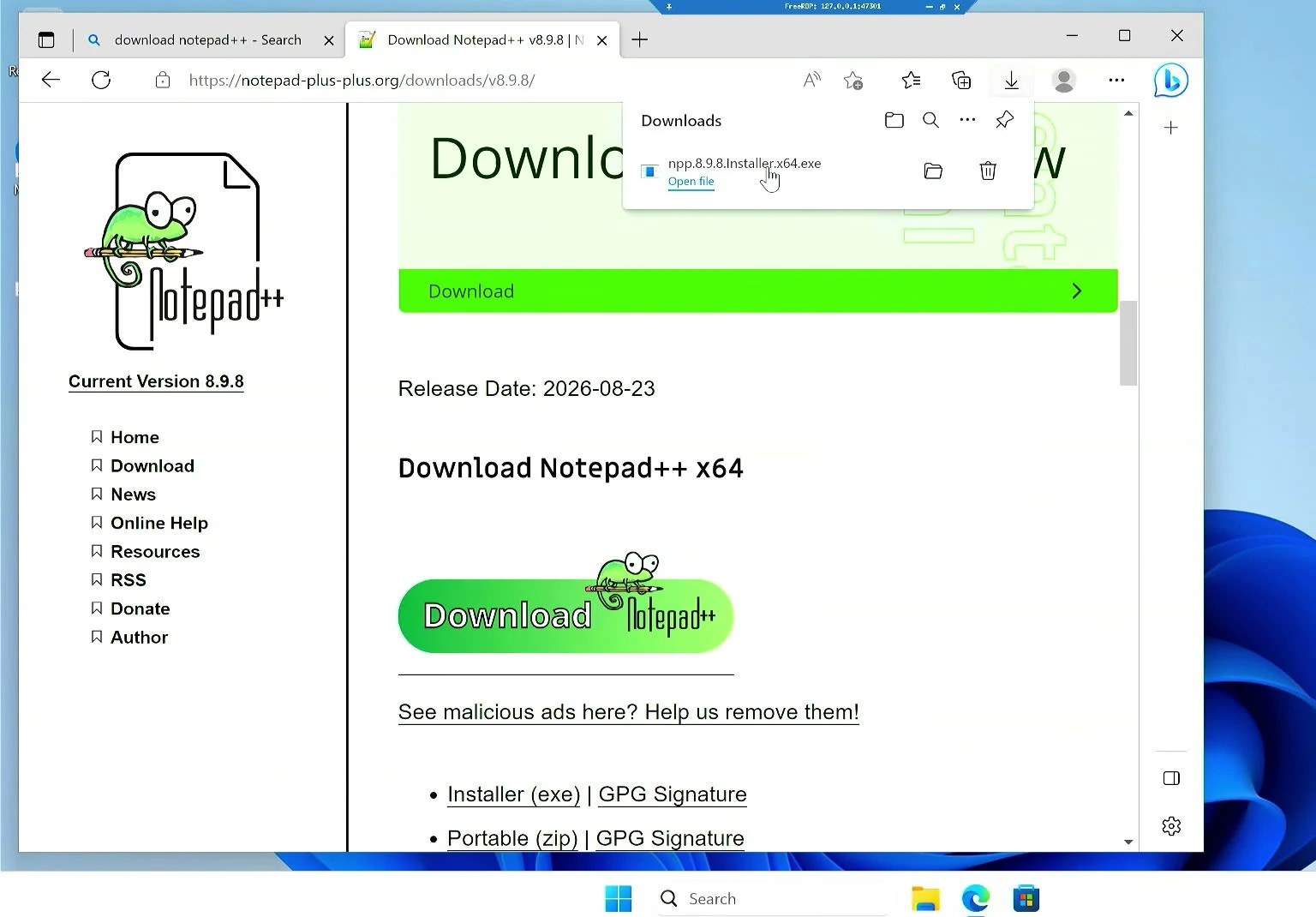Click the site lock icon in address bar
The width and height of the screenshot is (1316, 917).
point(163,80)
